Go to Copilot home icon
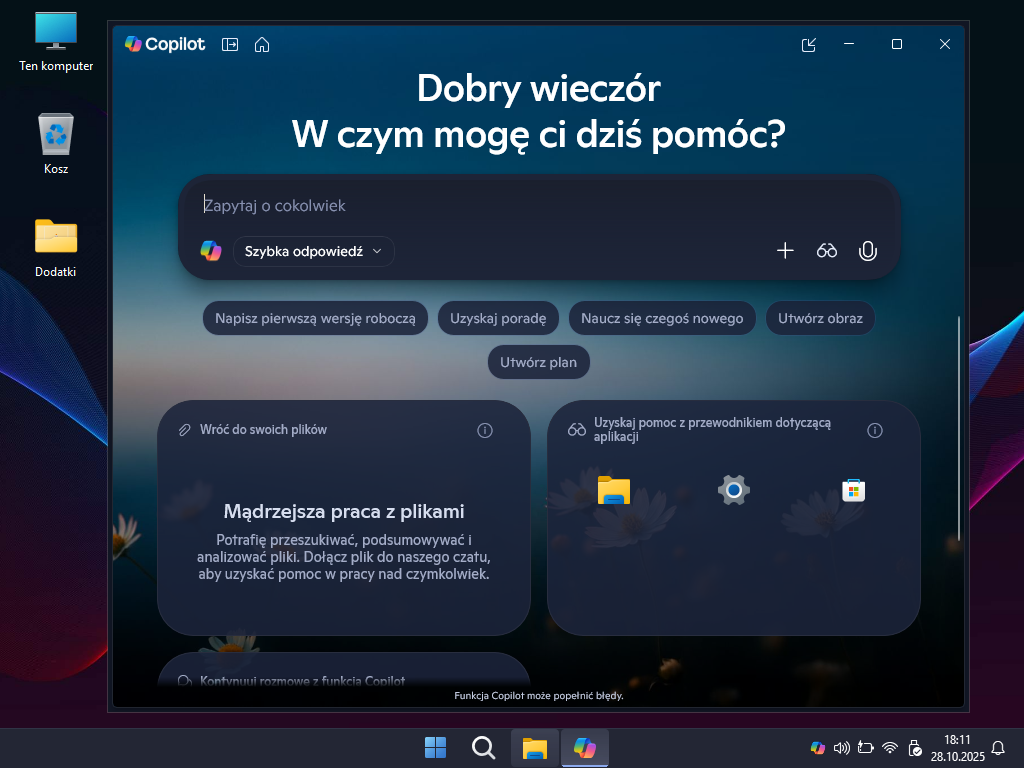Viewport: 1024px width, 768px height. click(262, 44)
